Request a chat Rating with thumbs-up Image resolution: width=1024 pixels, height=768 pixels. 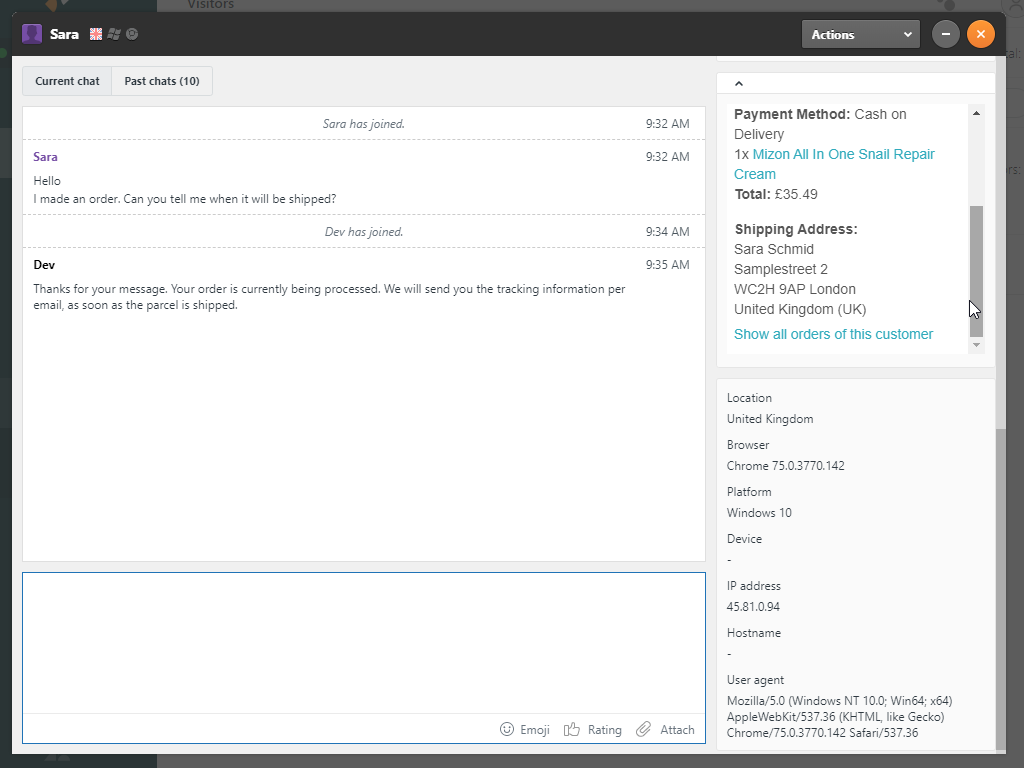click(592, 729)
